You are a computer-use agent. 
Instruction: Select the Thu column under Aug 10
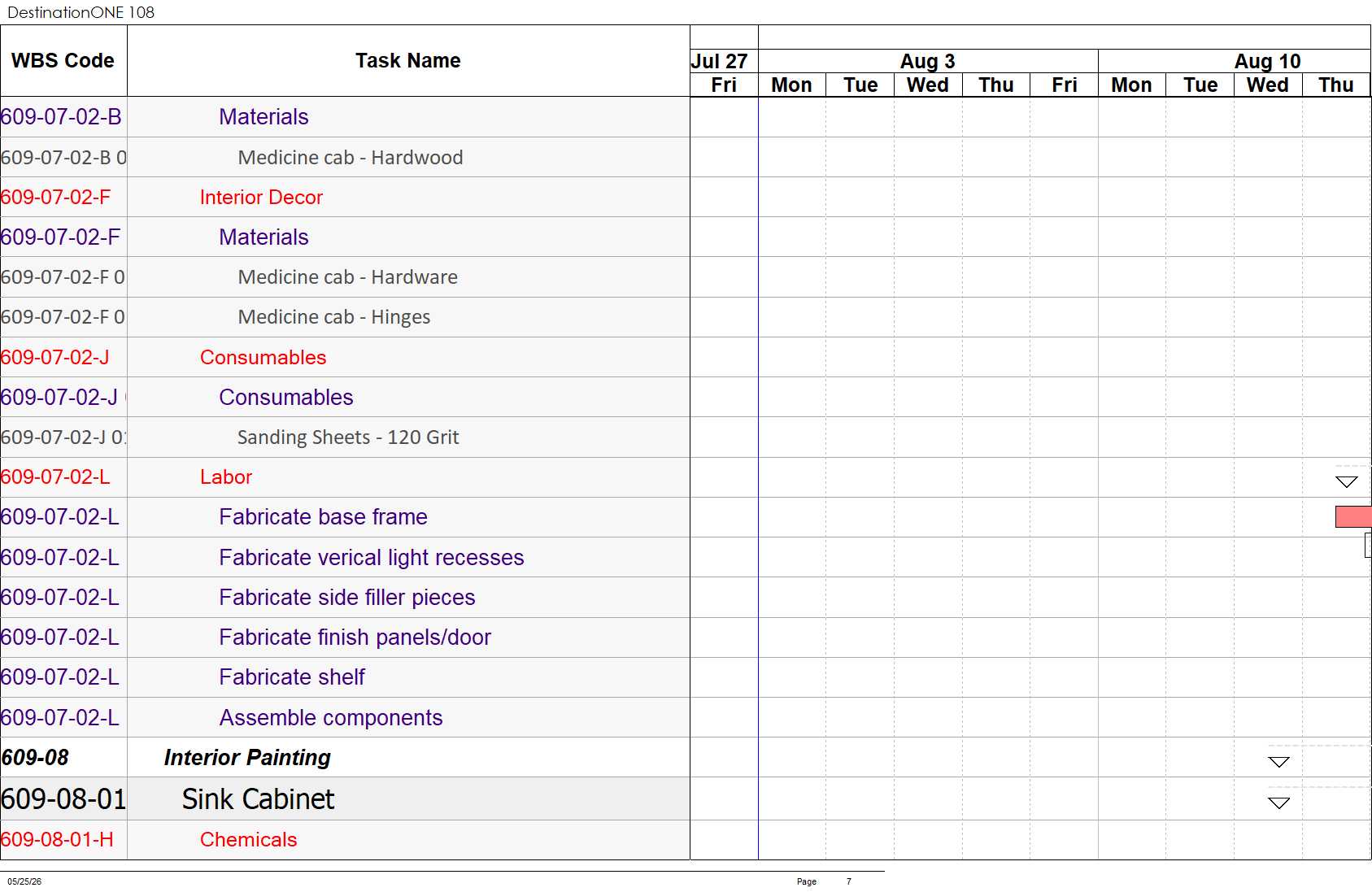coord(1336,85)
